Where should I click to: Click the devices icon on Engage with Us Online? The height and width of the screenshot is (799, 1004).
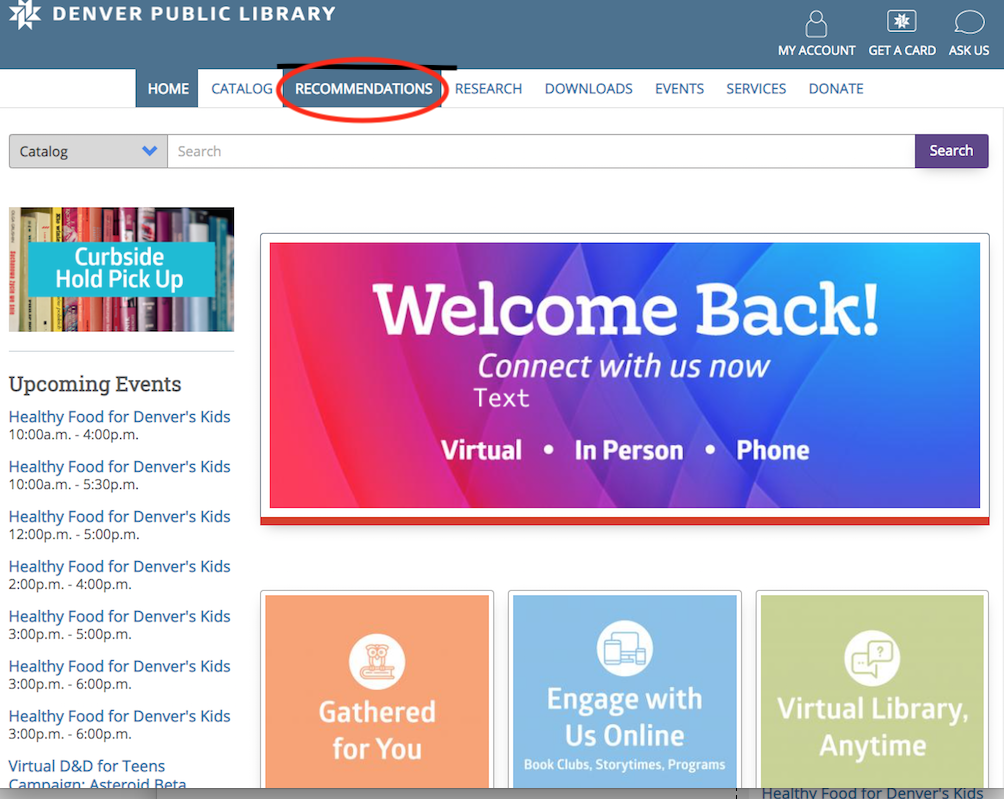tap(624, 648)
